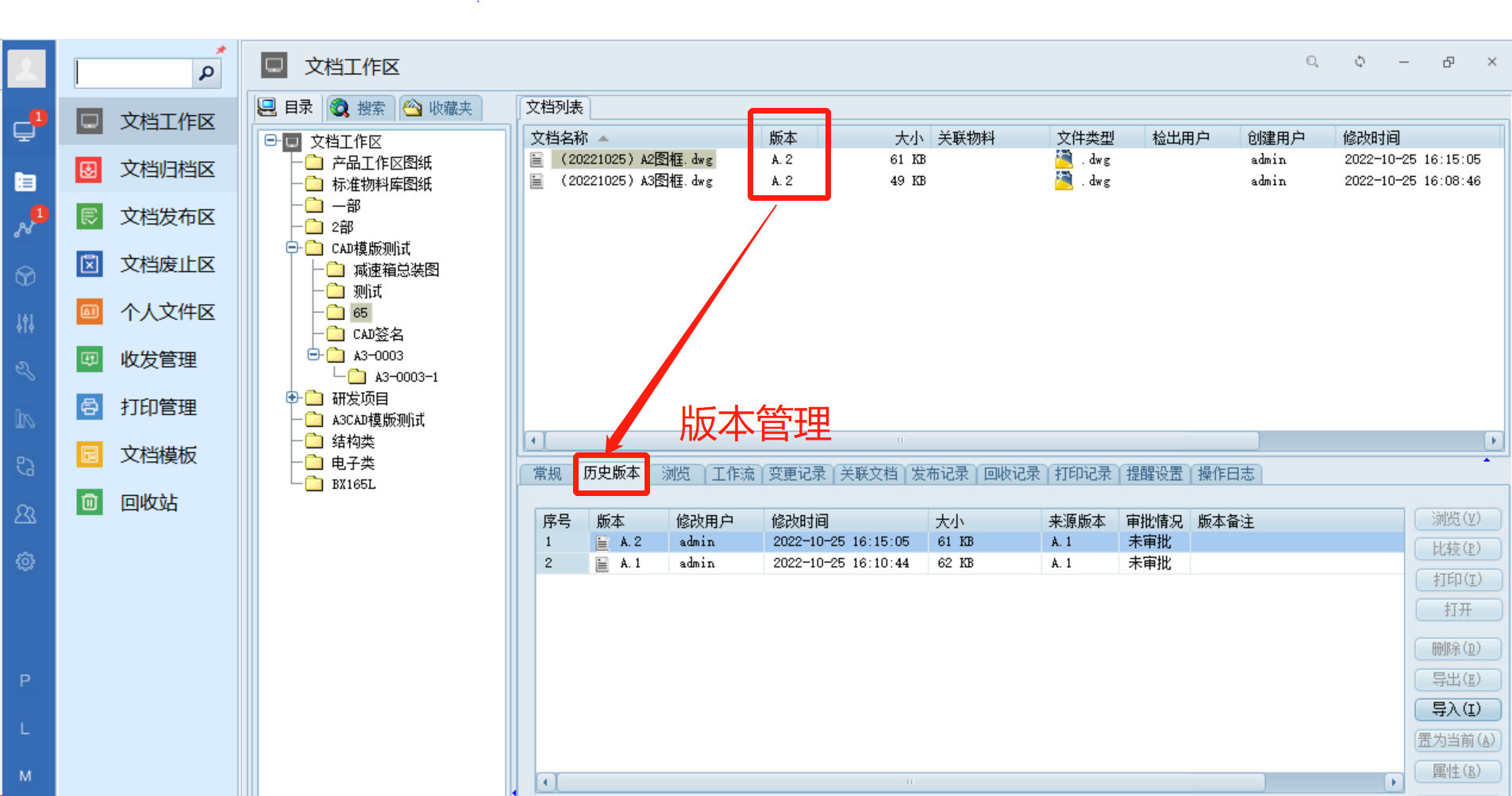Select the (20221025) A3图框.dwg file row
The image size is (1512, 796).
[636, 181]
